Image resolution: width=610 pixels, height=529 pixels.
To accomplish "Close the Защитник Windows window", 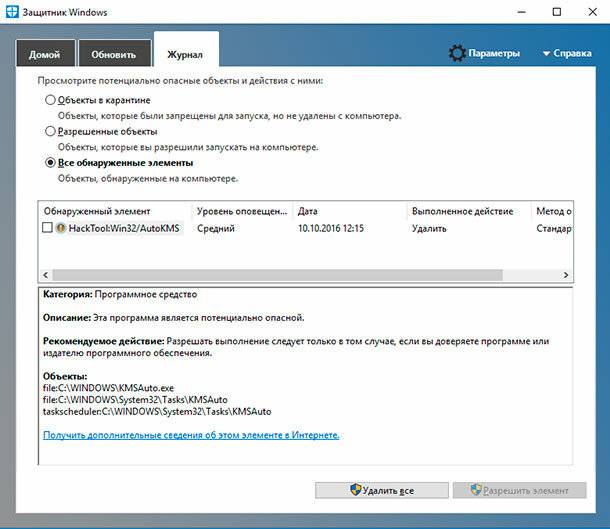I will click(x=592, y=12).
